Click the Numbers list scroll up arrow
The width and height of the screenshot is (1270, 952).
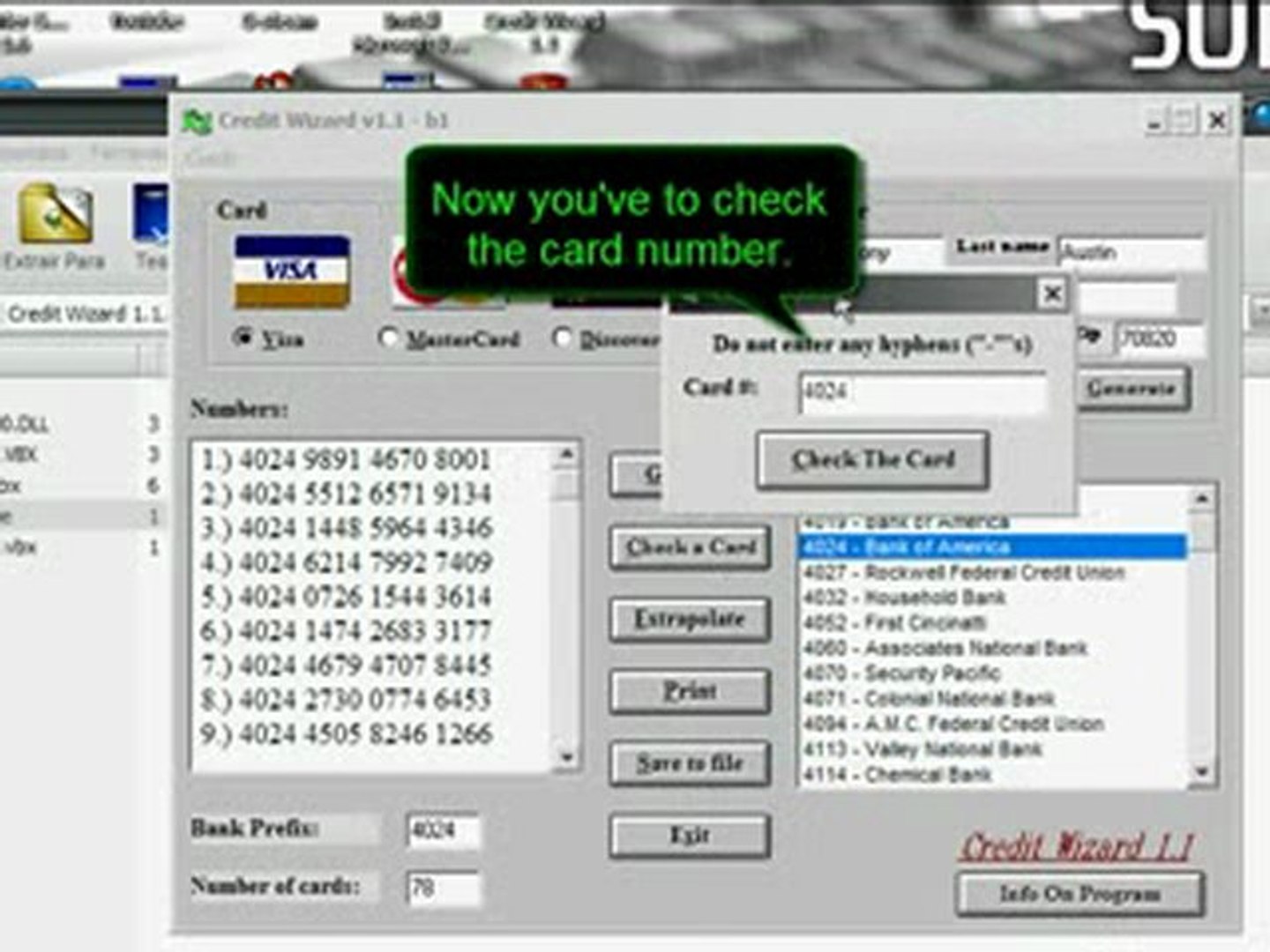tap(566, 455)
